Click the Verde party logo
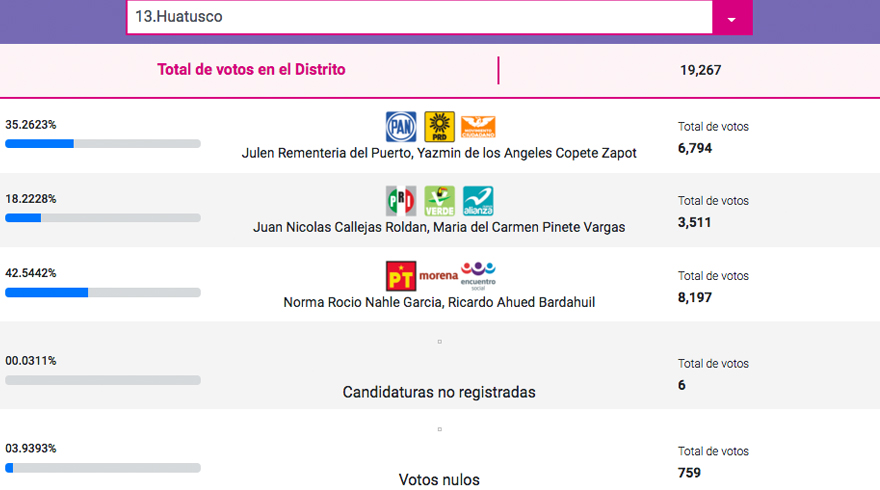 point(439,201)
